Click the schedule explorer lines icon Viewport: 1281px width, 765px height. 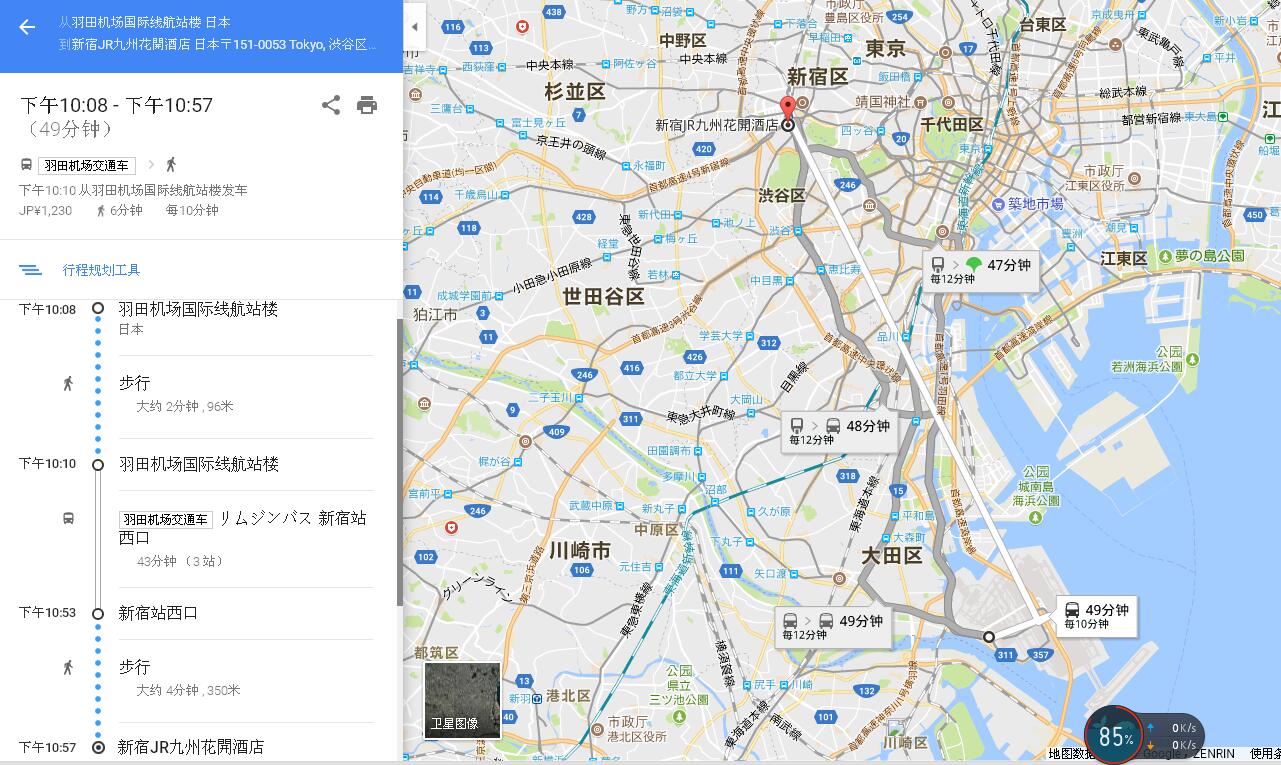click(30, 270)
